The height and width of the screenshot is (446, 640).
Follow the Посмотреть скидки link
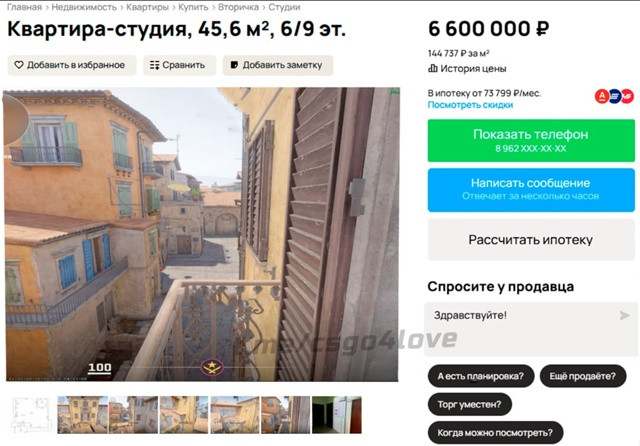pos(470,105)
